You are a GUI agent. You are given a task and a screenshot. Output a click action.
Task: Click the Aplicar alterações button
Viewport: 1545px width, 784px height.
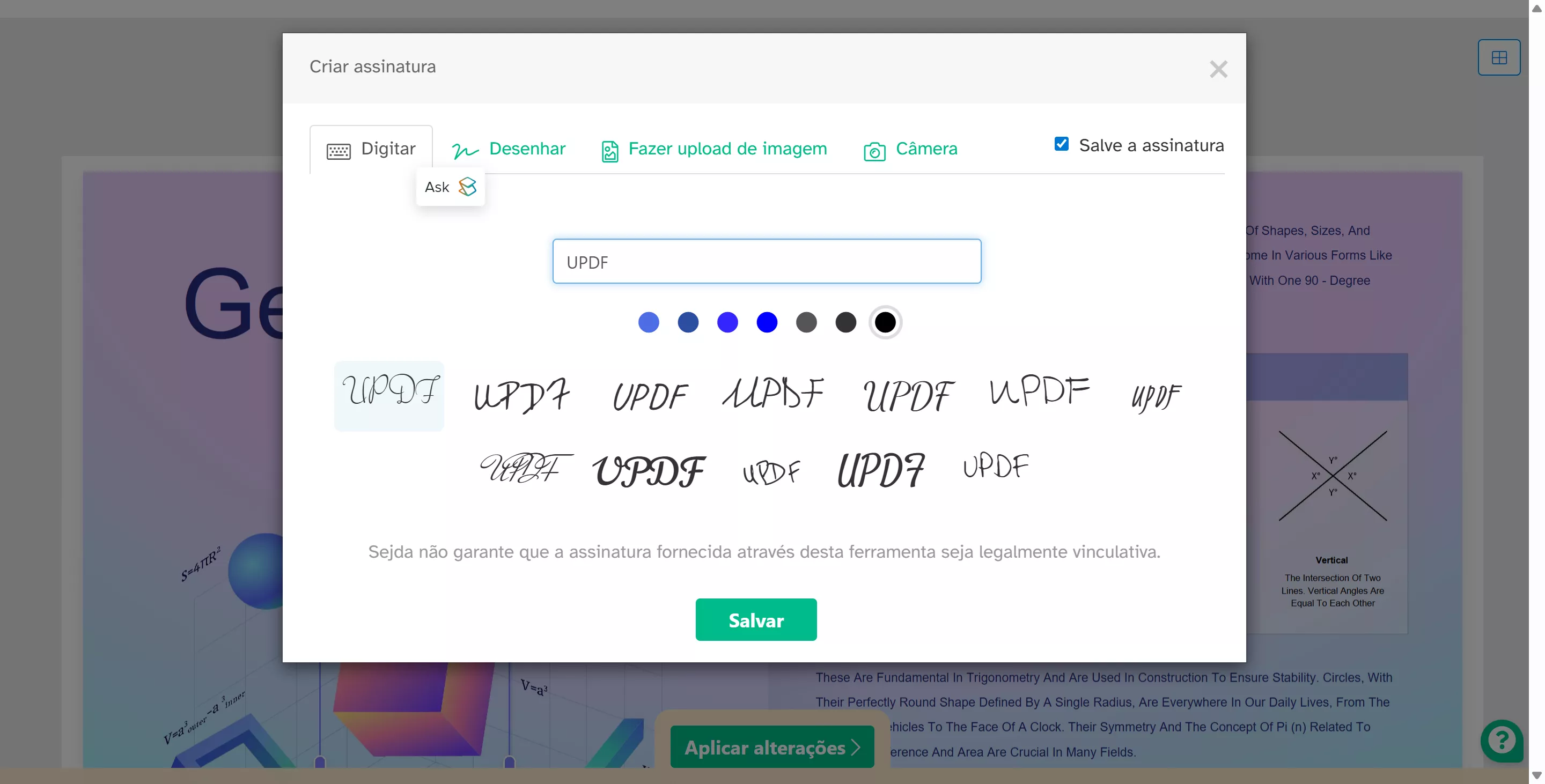click(771, 747)
